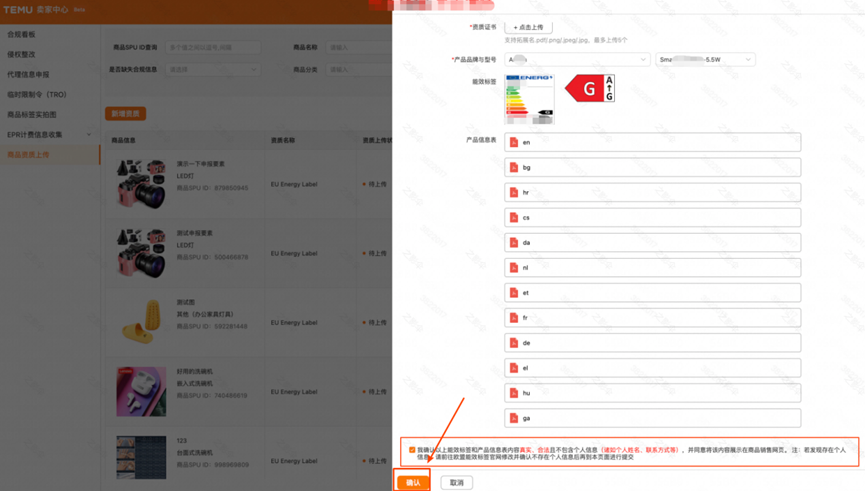Click the PDF icon for the 'fr' file
The height and width of the screenshot is (491, 865).
[x=514, y=318]
